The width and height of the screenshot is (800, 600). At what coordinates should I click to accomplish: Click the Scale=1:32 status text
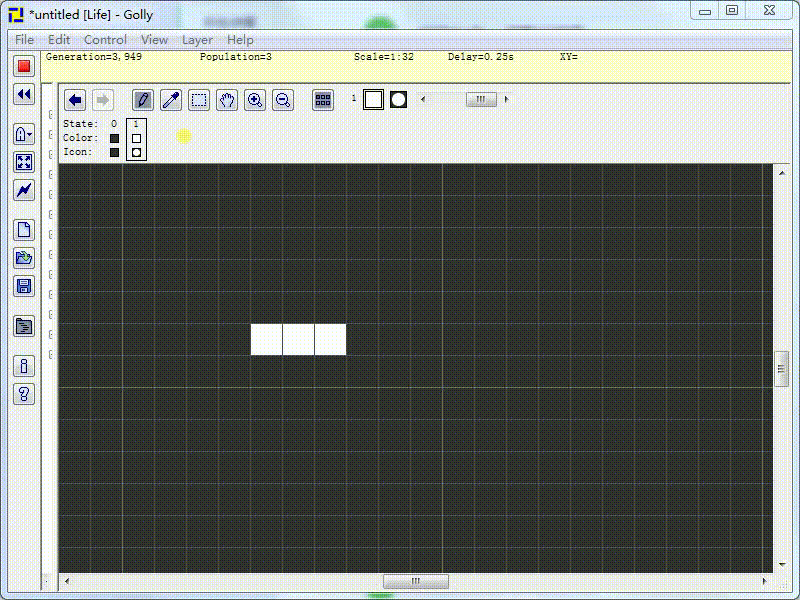[x=384, y=57]
